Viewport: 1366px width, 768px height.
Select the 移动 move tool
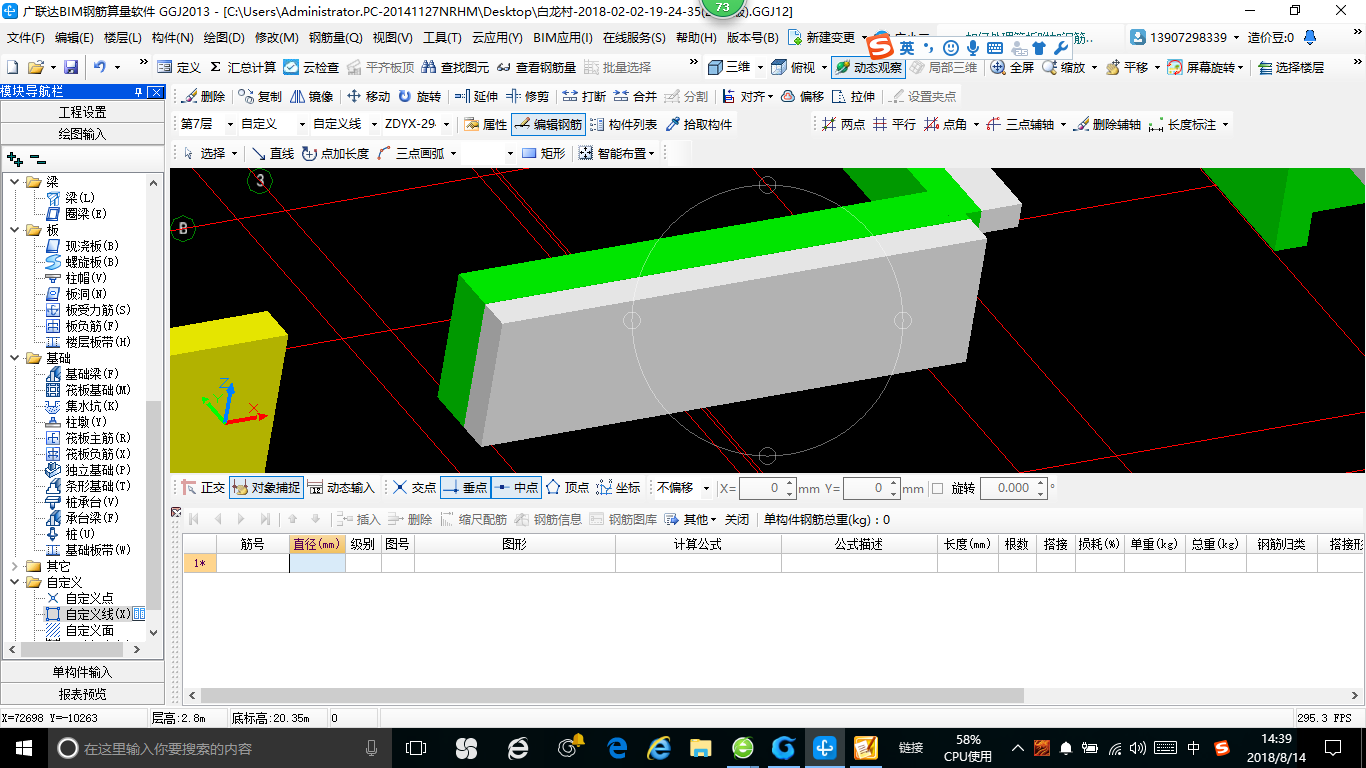coord(368,97)
